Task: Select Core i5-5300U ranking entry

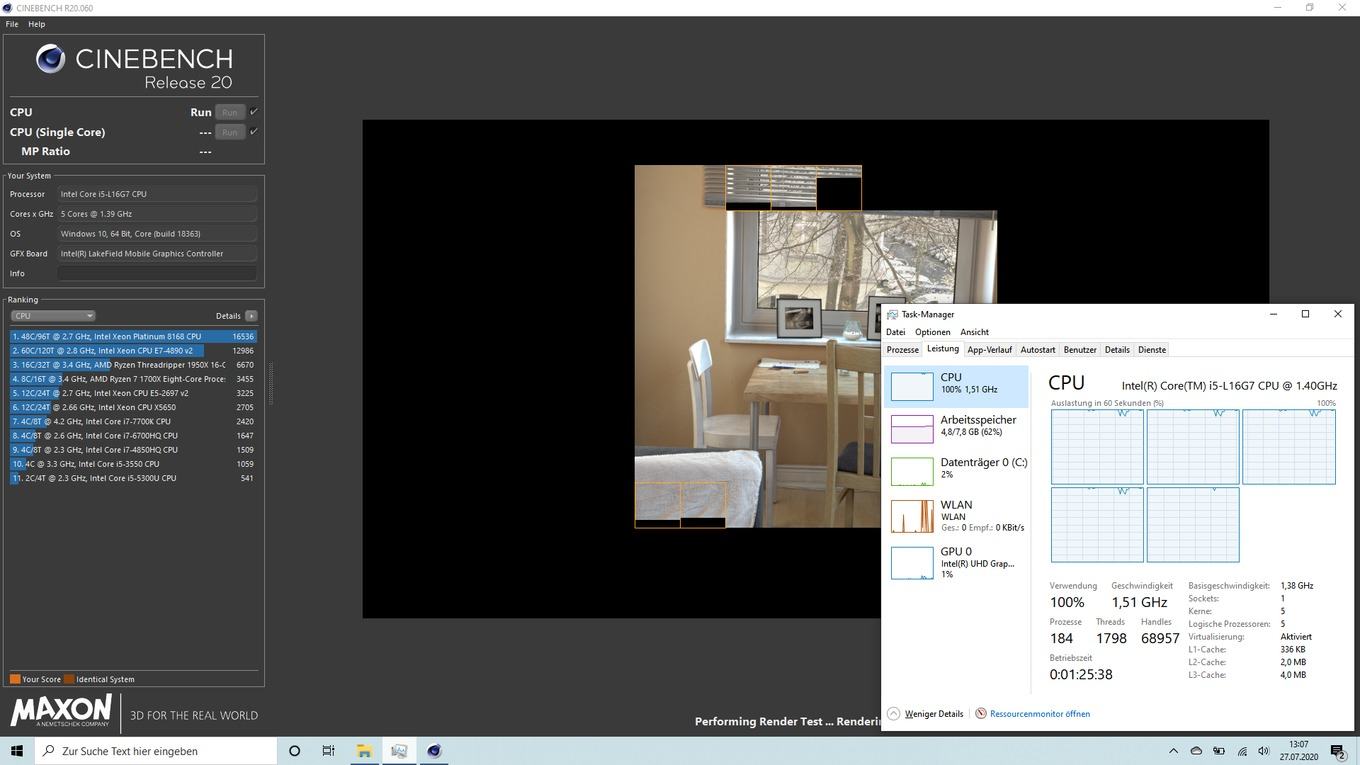Action: point(133,478)
